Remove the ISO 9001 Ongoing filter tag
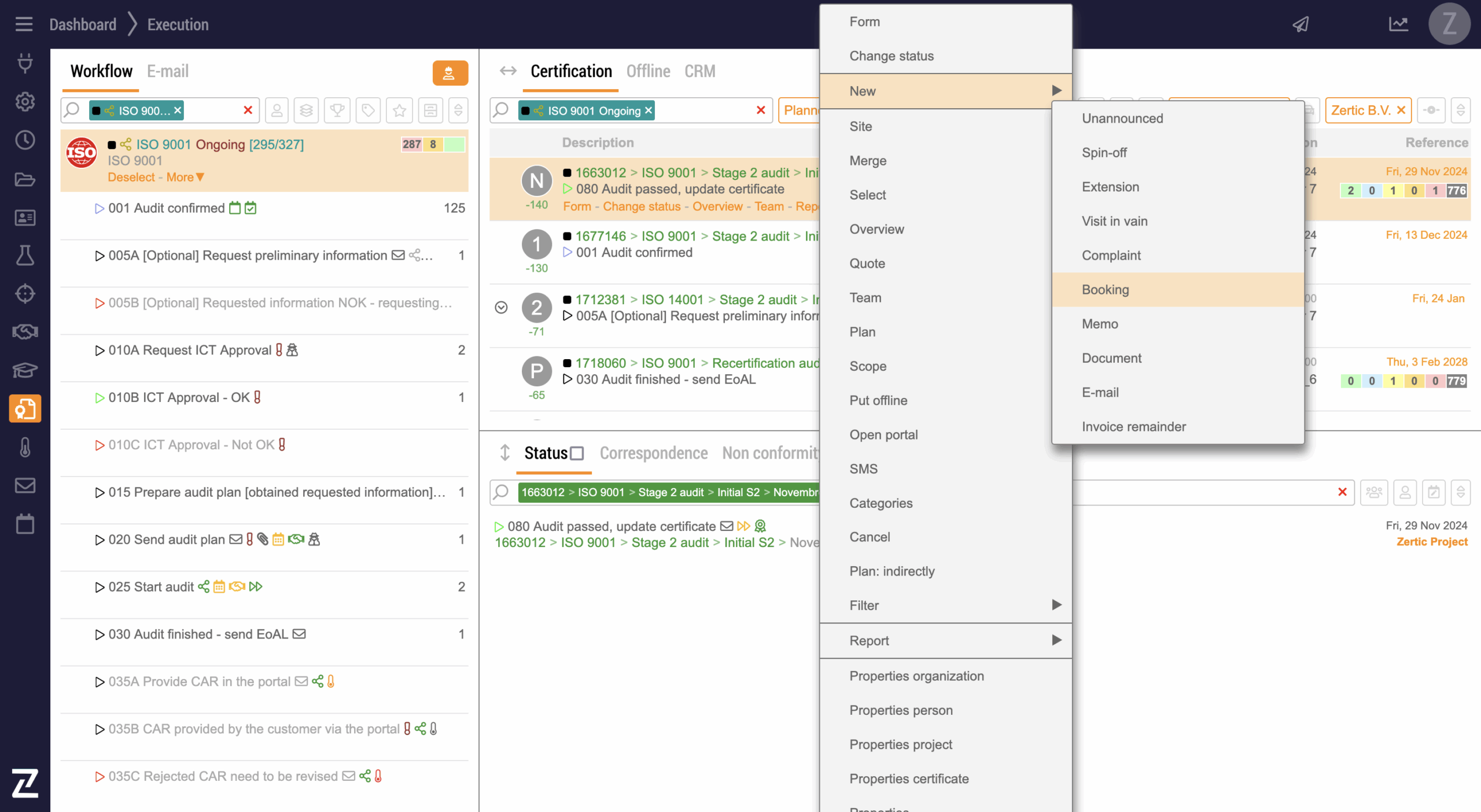1481x812 pixels. click(x=649, y=110)
